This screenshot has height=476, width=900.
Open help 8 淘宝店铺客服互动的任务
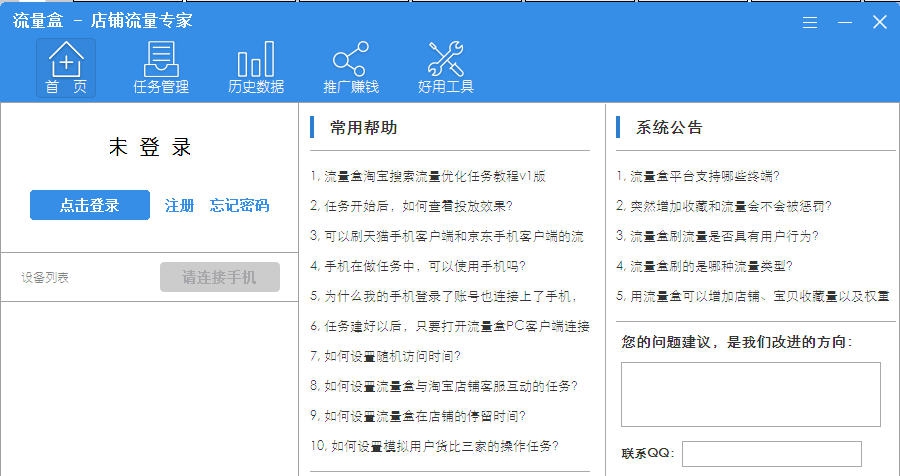(444, 386)
